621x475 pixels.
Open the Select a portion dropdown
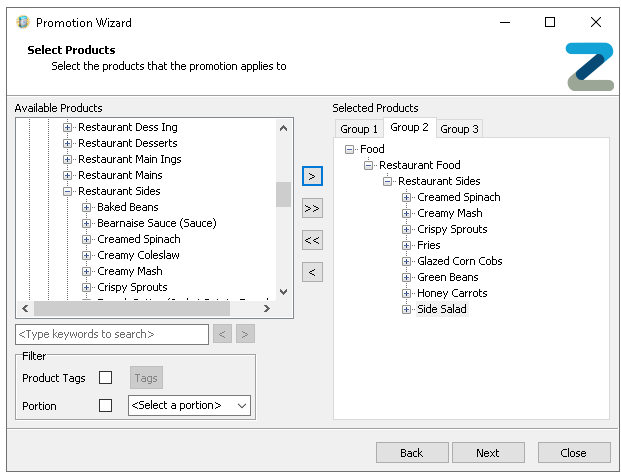(189, 406)
